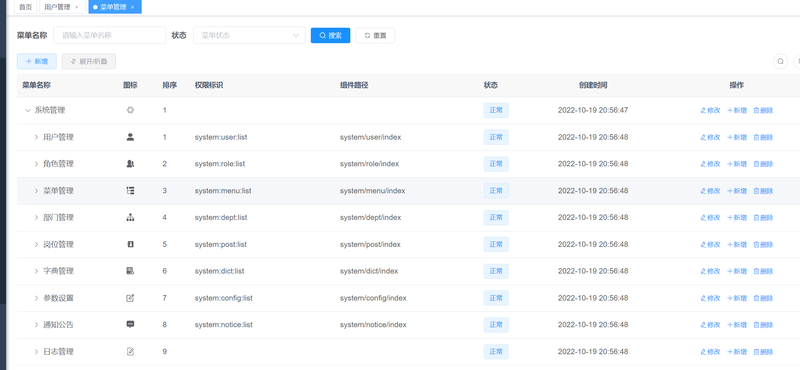Screen dimensions: 800x370
Task: Click the system/role/index component path
Action: click(369, 164)
